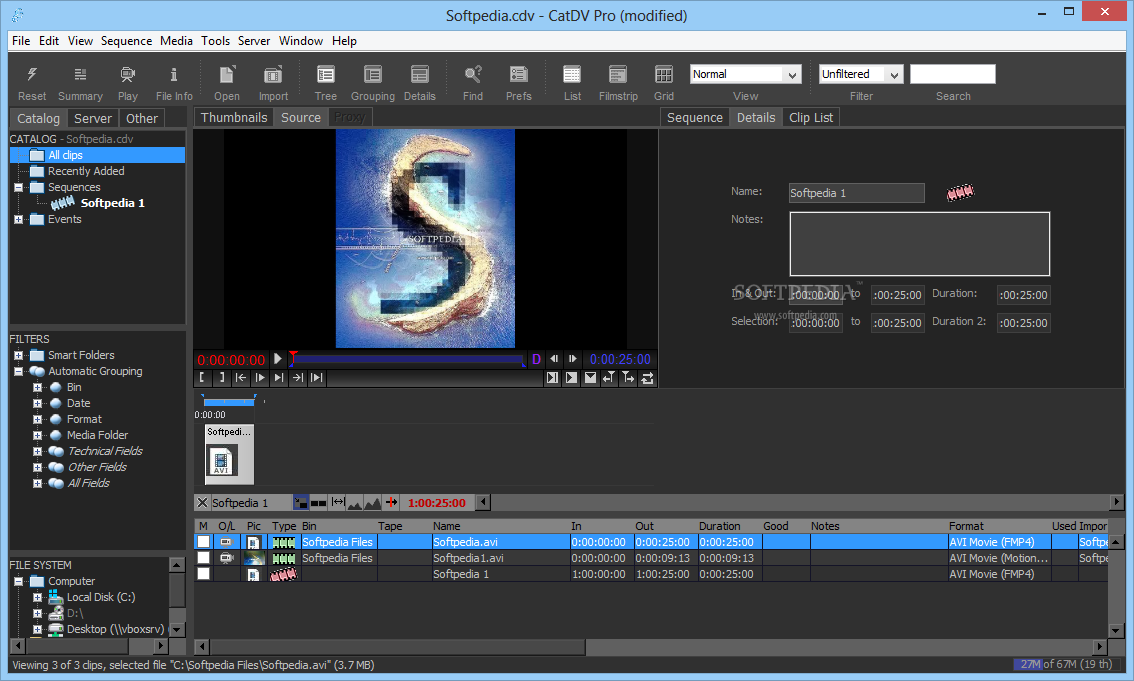This screenshot has width=1134, height=681.
Task: Click the mark-in bracket button
Action: pos(202,377)
